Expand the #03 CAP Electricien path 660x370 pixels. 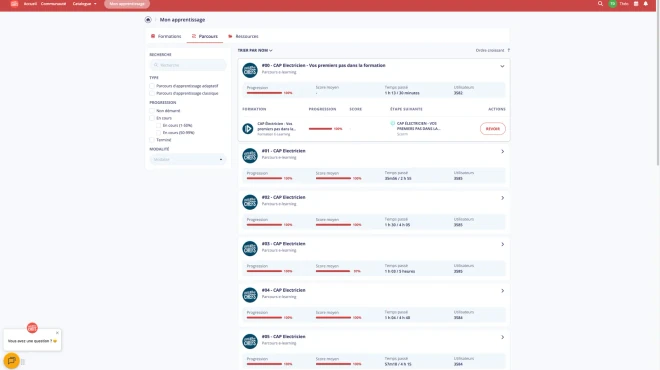[503, 245]
